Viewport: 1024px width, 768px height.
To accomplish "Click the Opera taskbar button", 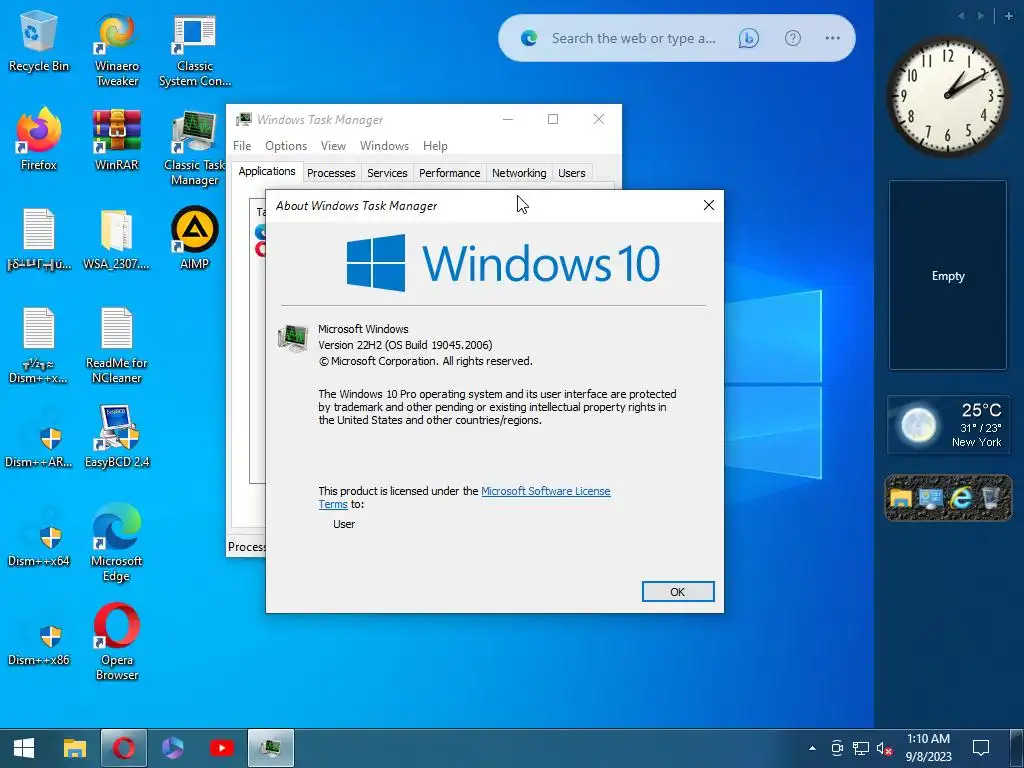I will (x=123, y=748).
